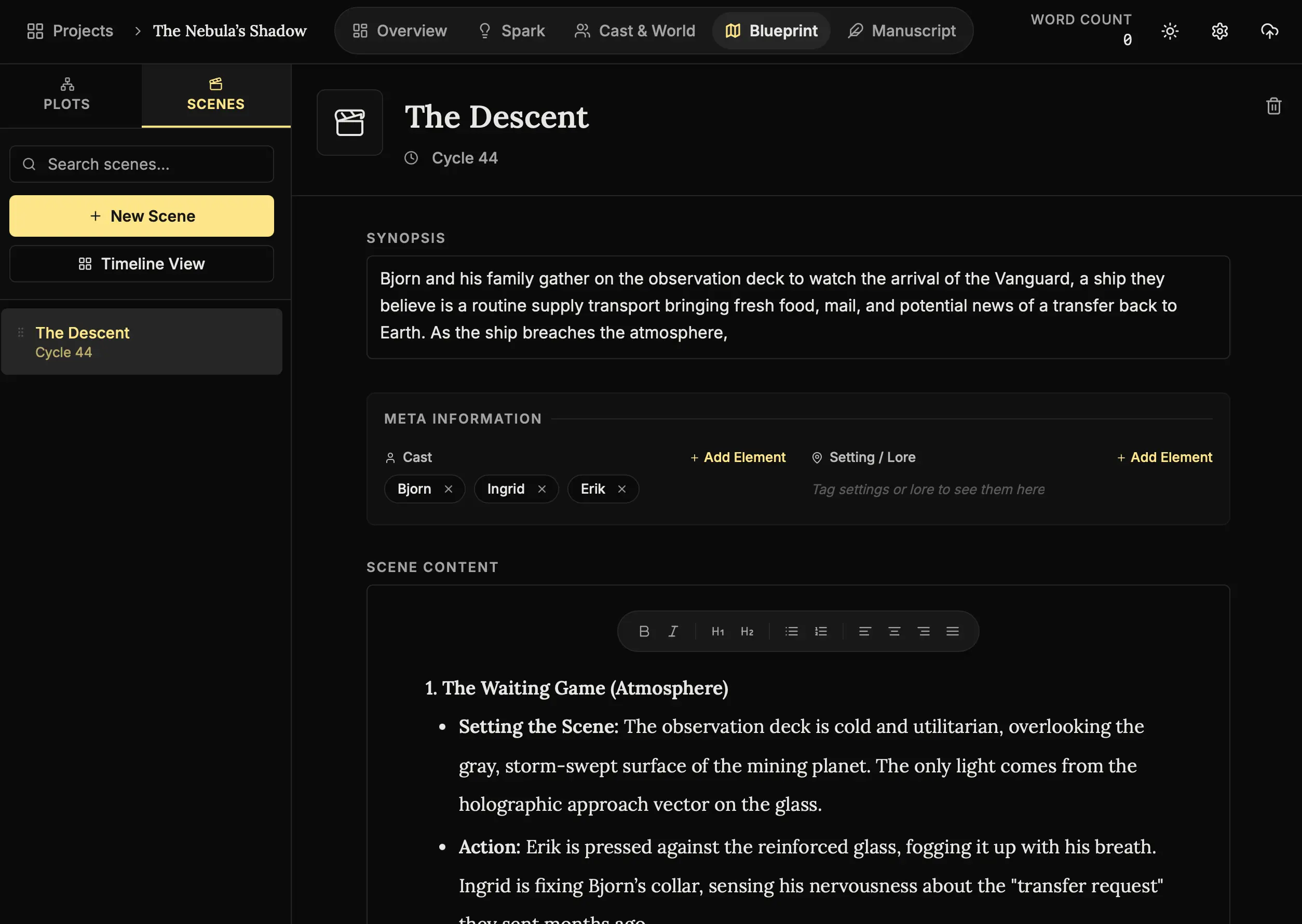Create a New Scene
1302x924 pixels.
point(142,216)
